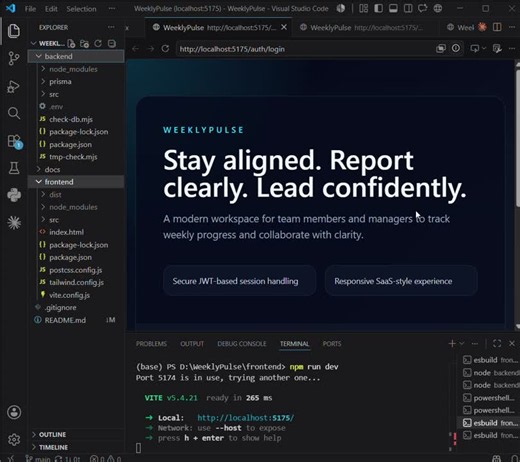Go forward in the embedded browser

tap(150, 49)
